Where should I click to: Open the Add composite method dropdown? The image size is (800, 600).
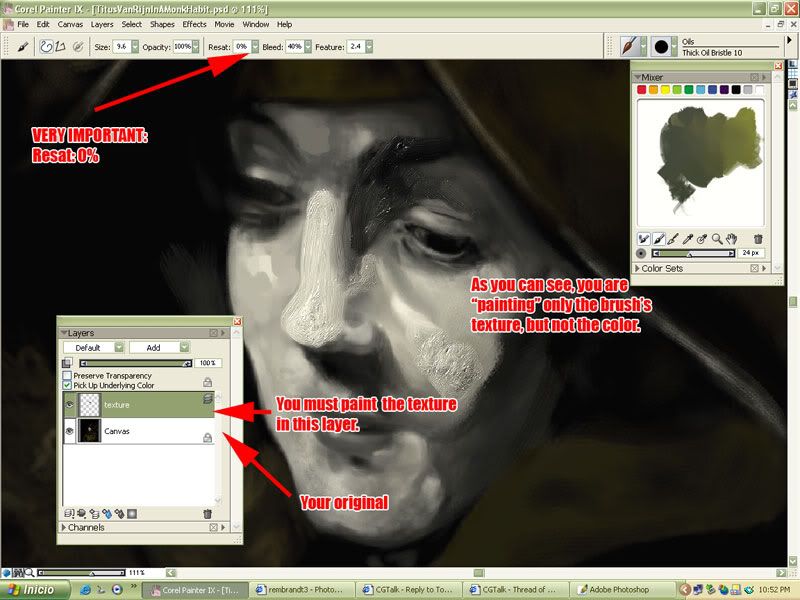pyautogui.click(x=186, y=347)
